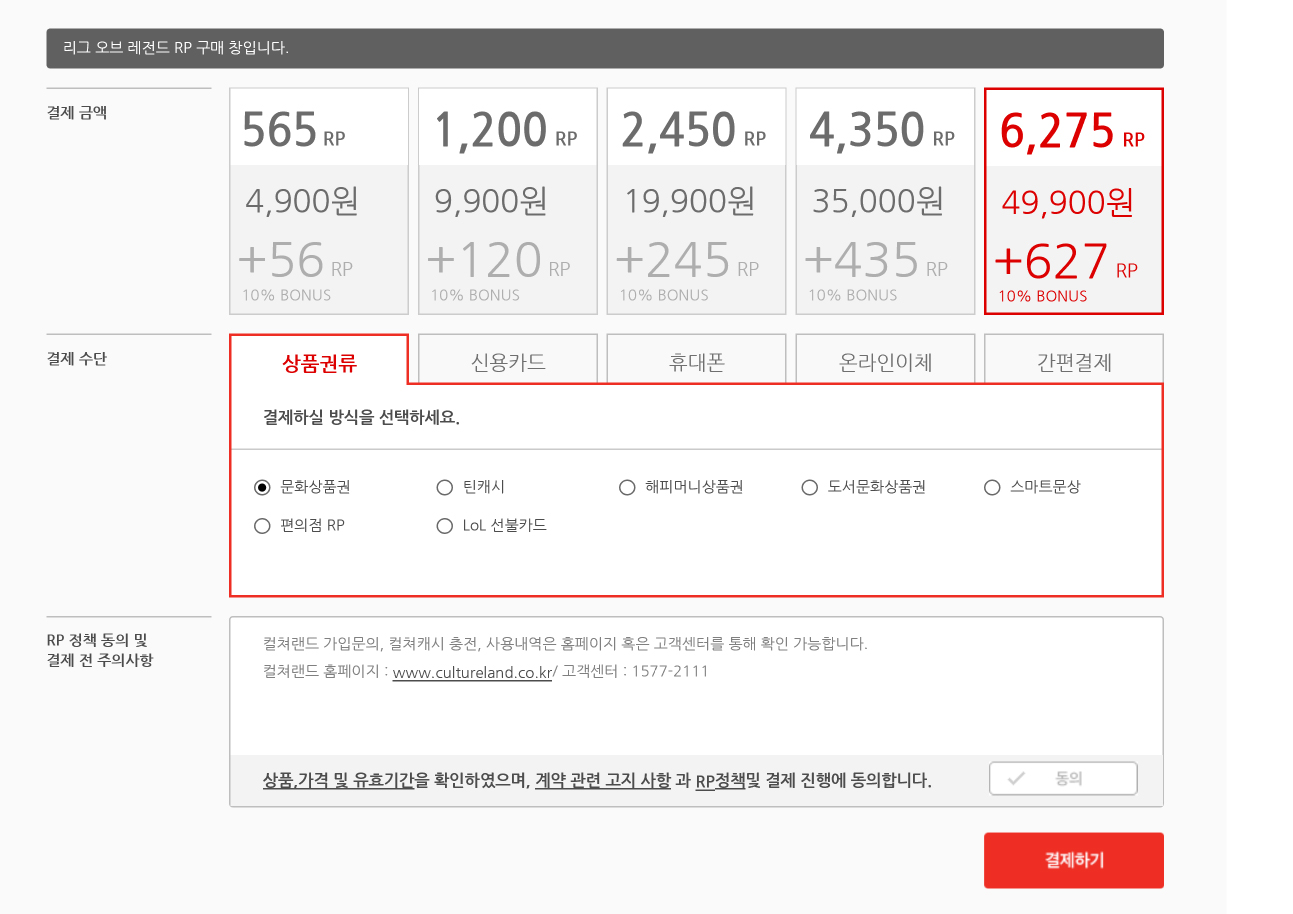Open the RP정책 policy link
Image resolution: width=1293 pixels, height=914 pixels.
pos(721,781)
